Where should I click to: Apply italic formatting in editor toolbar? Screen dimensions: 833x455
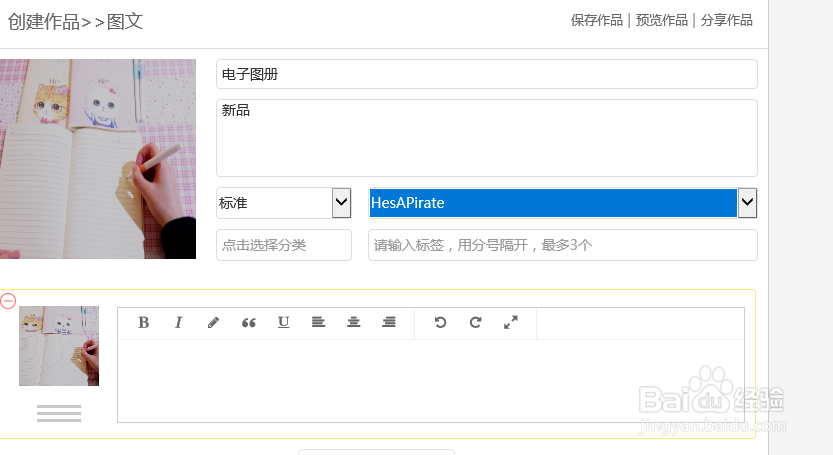178,323
